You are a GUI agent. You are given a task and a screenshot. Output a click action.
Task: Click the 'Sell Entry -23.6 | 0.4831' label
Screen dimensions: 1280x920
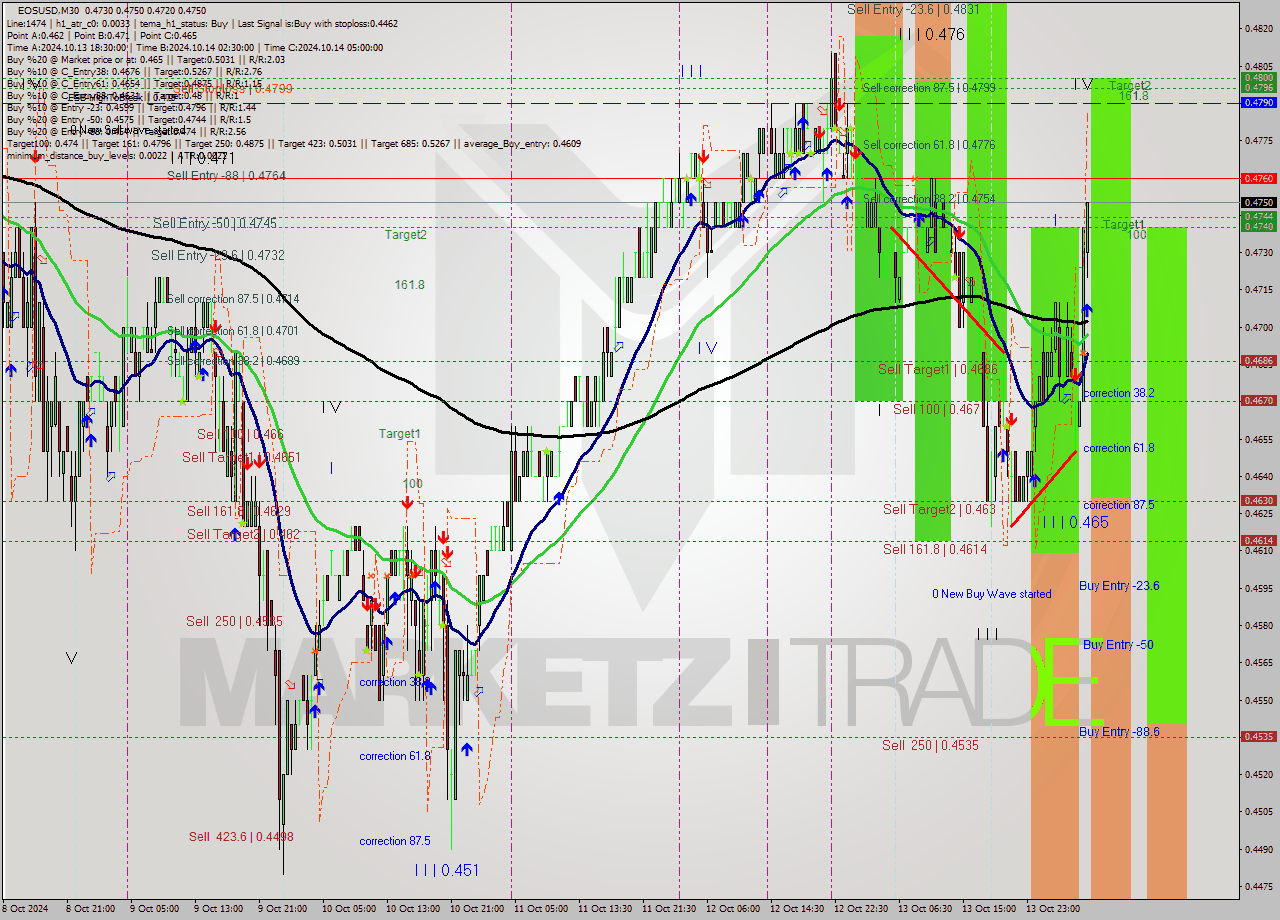point(913,8)
